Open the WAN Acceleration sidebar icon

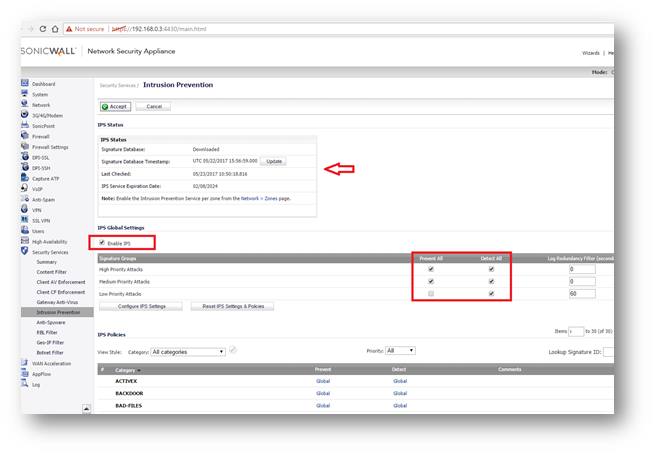click(x=25, y=362)
